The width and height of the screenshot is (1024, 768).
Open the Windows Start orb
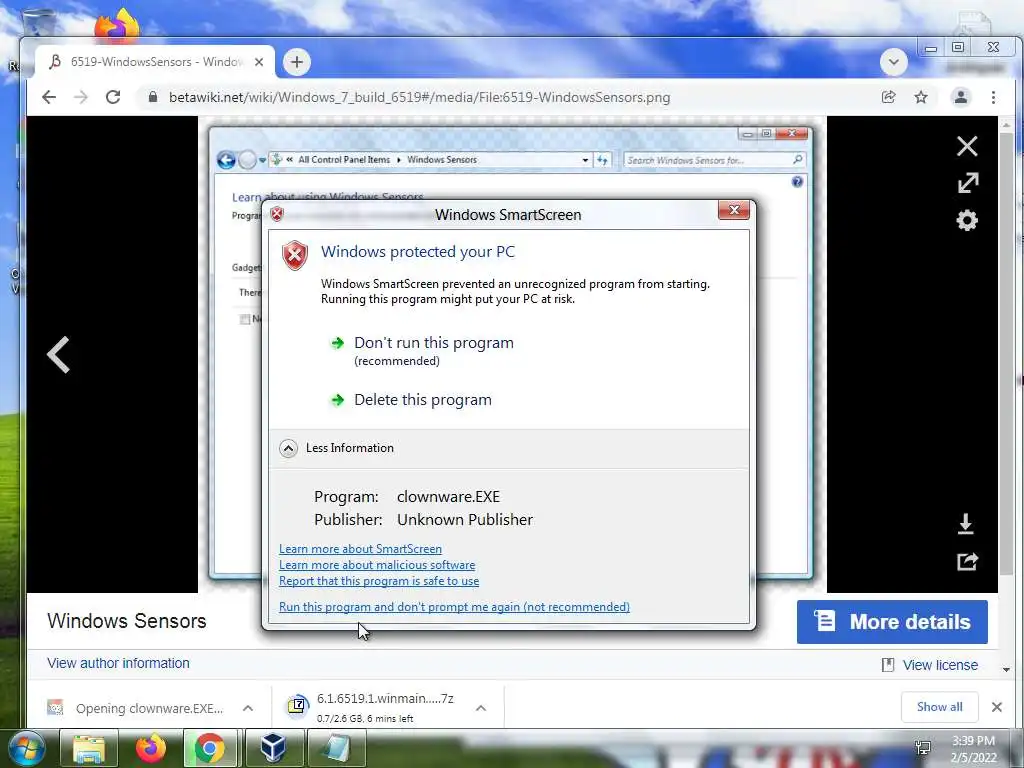pyautogui.click(x=27, y=749)
